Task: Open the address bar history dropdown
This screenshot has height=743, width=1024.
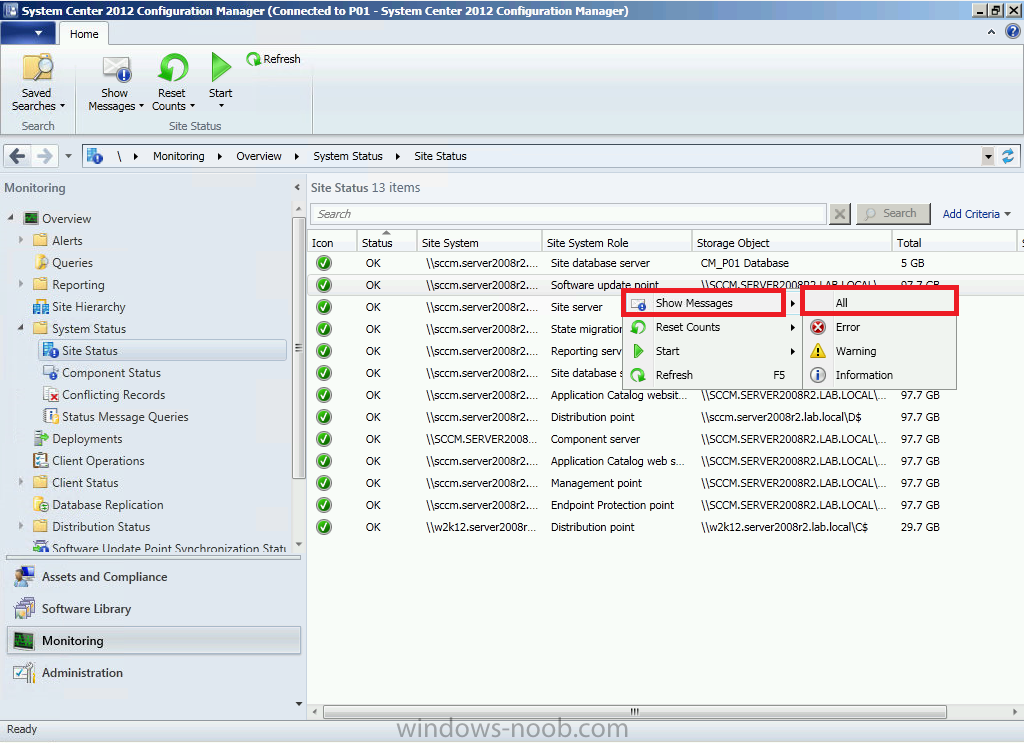Action: [988, 156]
